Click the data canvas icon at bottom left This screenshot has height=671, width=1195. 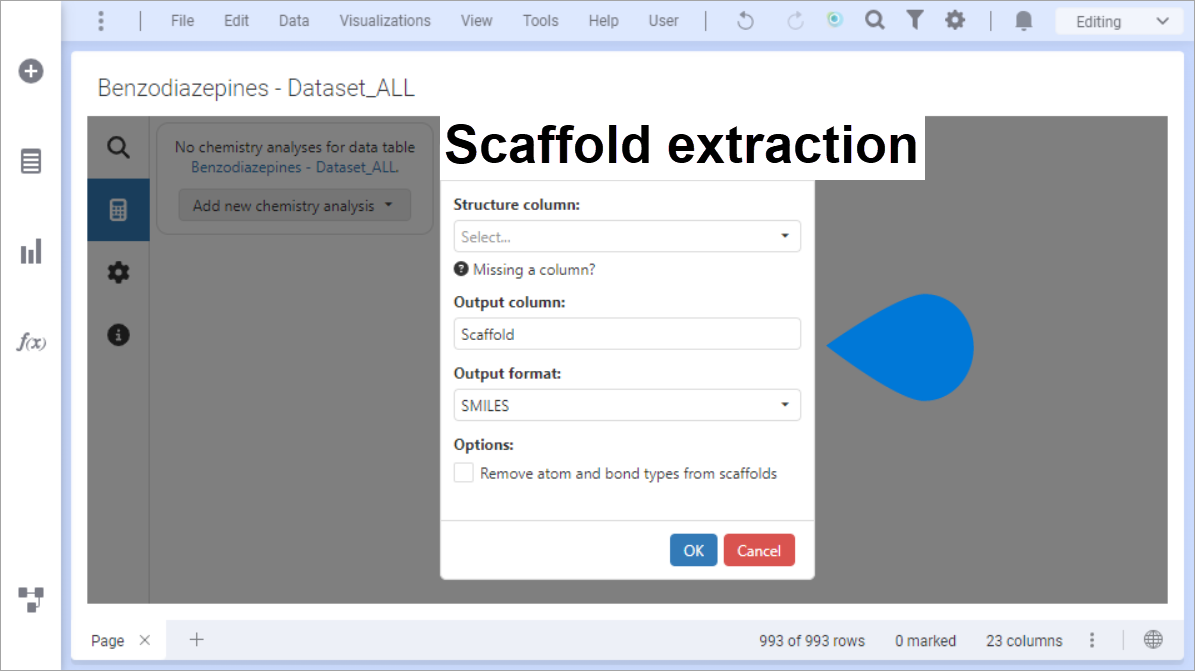click(31, 600)
